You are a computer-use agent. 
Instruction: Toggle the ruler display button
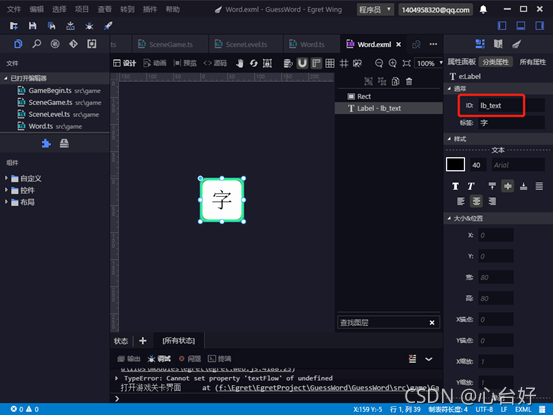[316, 63]
